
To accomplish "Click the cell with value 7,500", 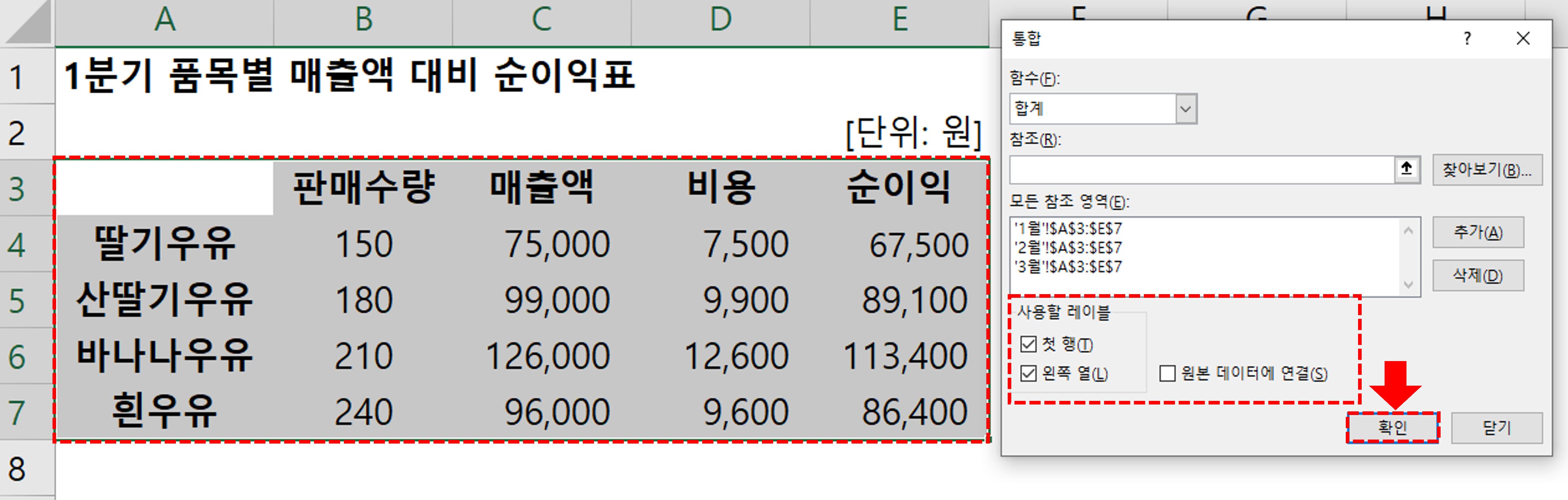I will (721, 244).
